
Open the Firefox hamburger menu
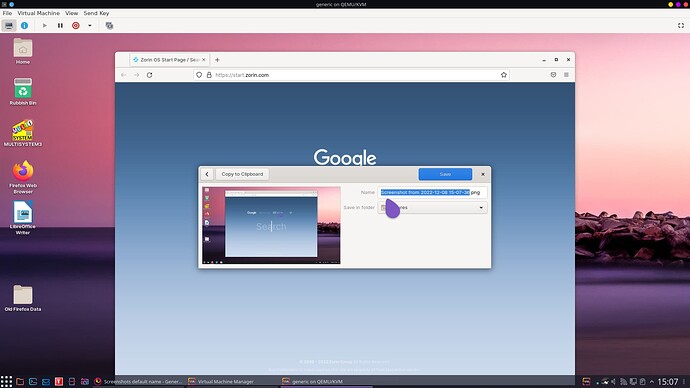[x=566, y=75]
